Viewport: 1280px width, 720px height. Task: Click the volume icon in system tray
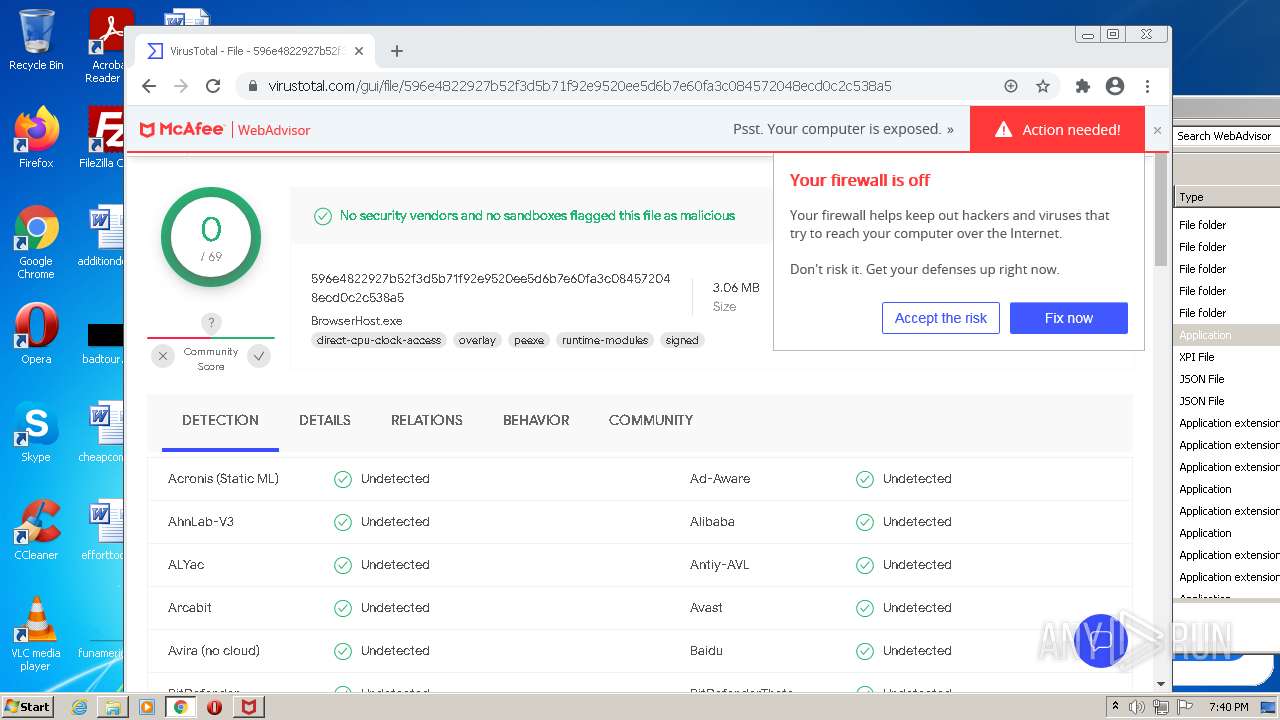[1137, 707]
